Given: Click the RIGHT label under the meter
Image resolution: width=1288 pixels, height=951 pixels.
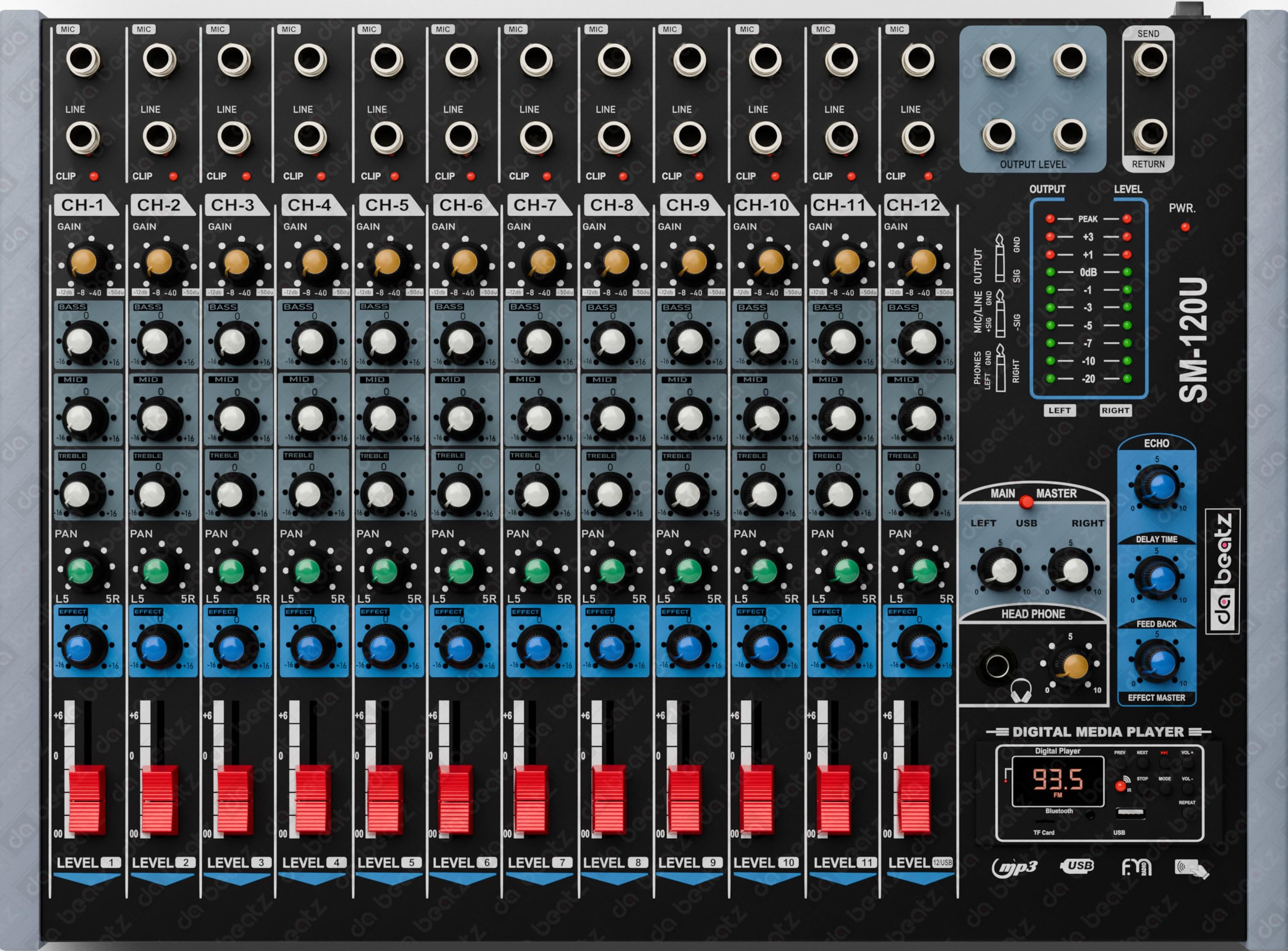Looking at the screenshot, I should pos(1115,410).
